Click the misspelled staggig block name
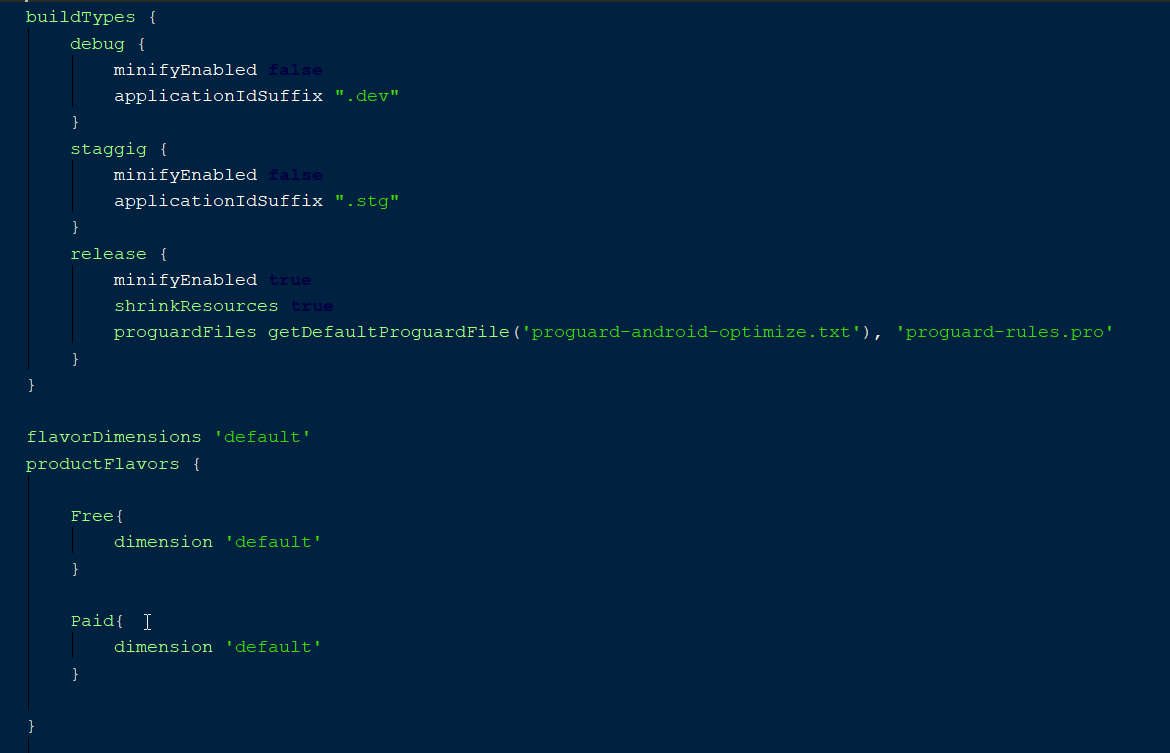 pyautogui.click(x=108, y=149)
